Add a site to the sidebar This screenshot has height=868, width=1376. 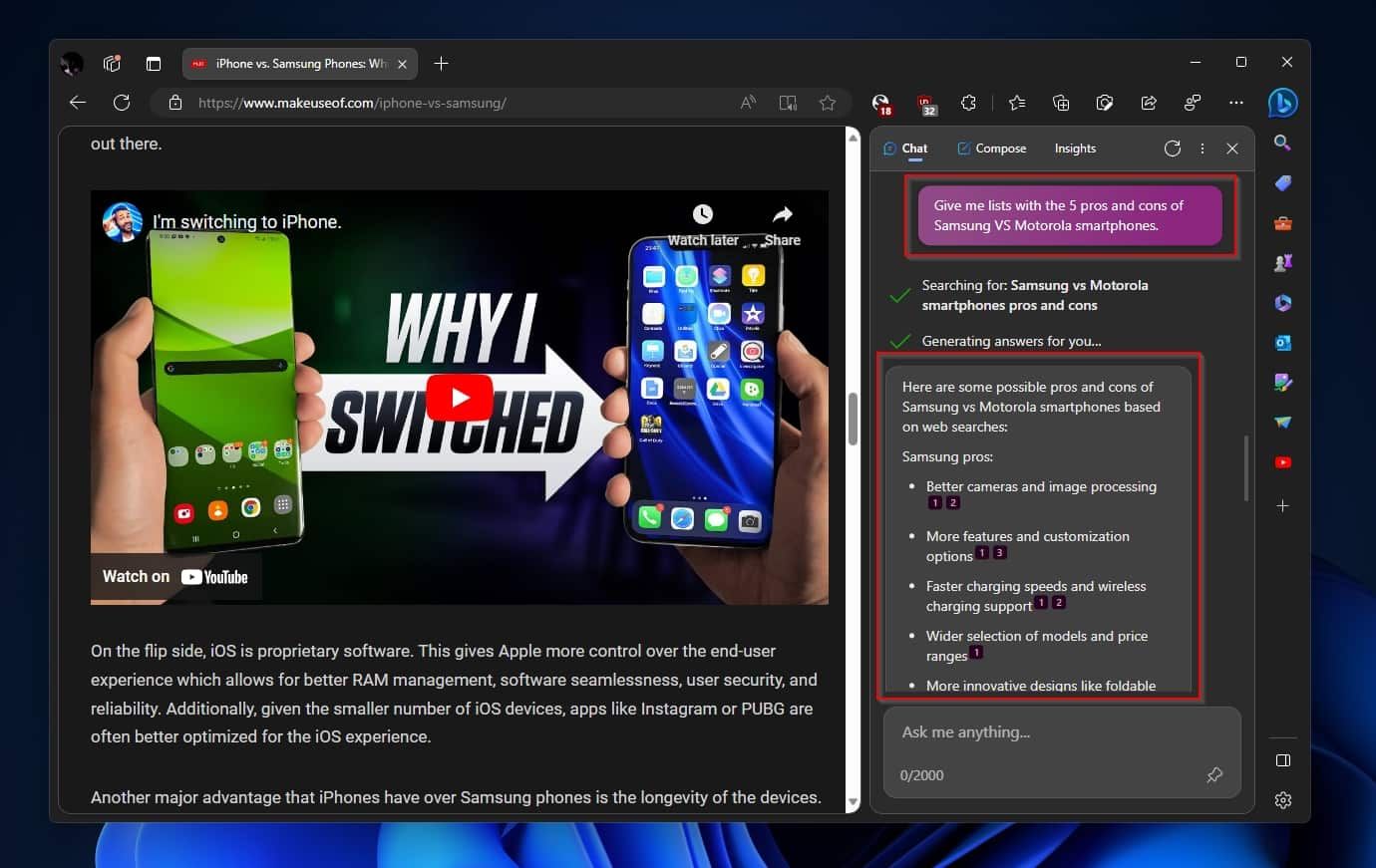click(x=1283, y=506)
